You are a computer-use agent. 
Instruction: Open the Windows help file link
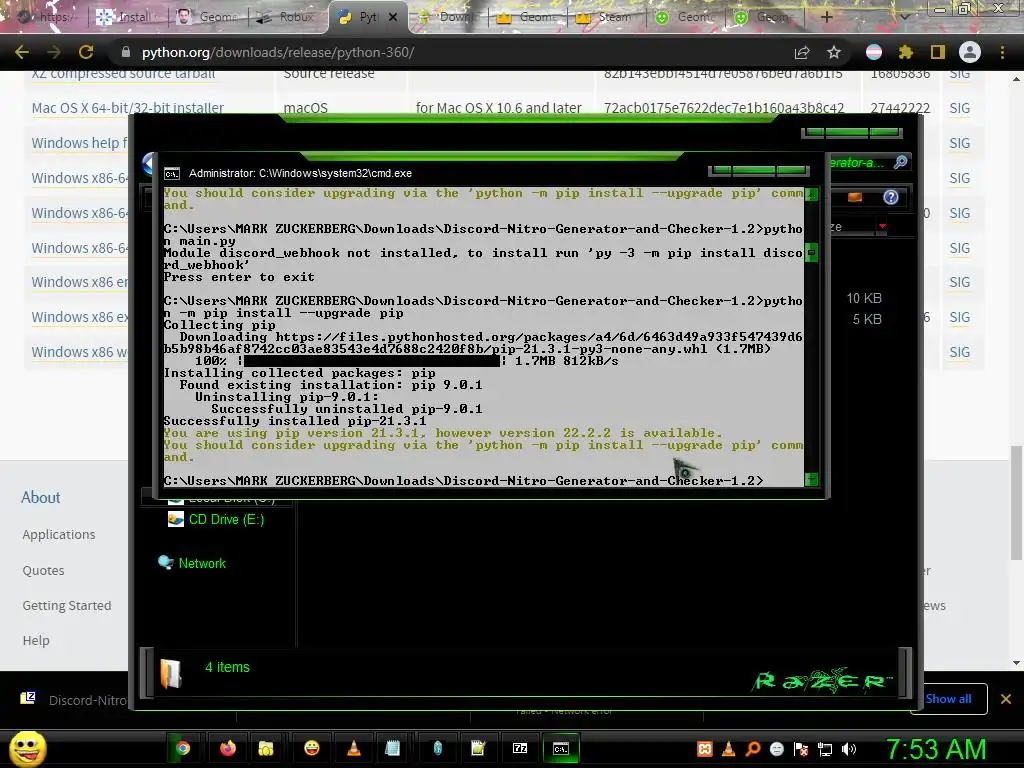point(80,142)
